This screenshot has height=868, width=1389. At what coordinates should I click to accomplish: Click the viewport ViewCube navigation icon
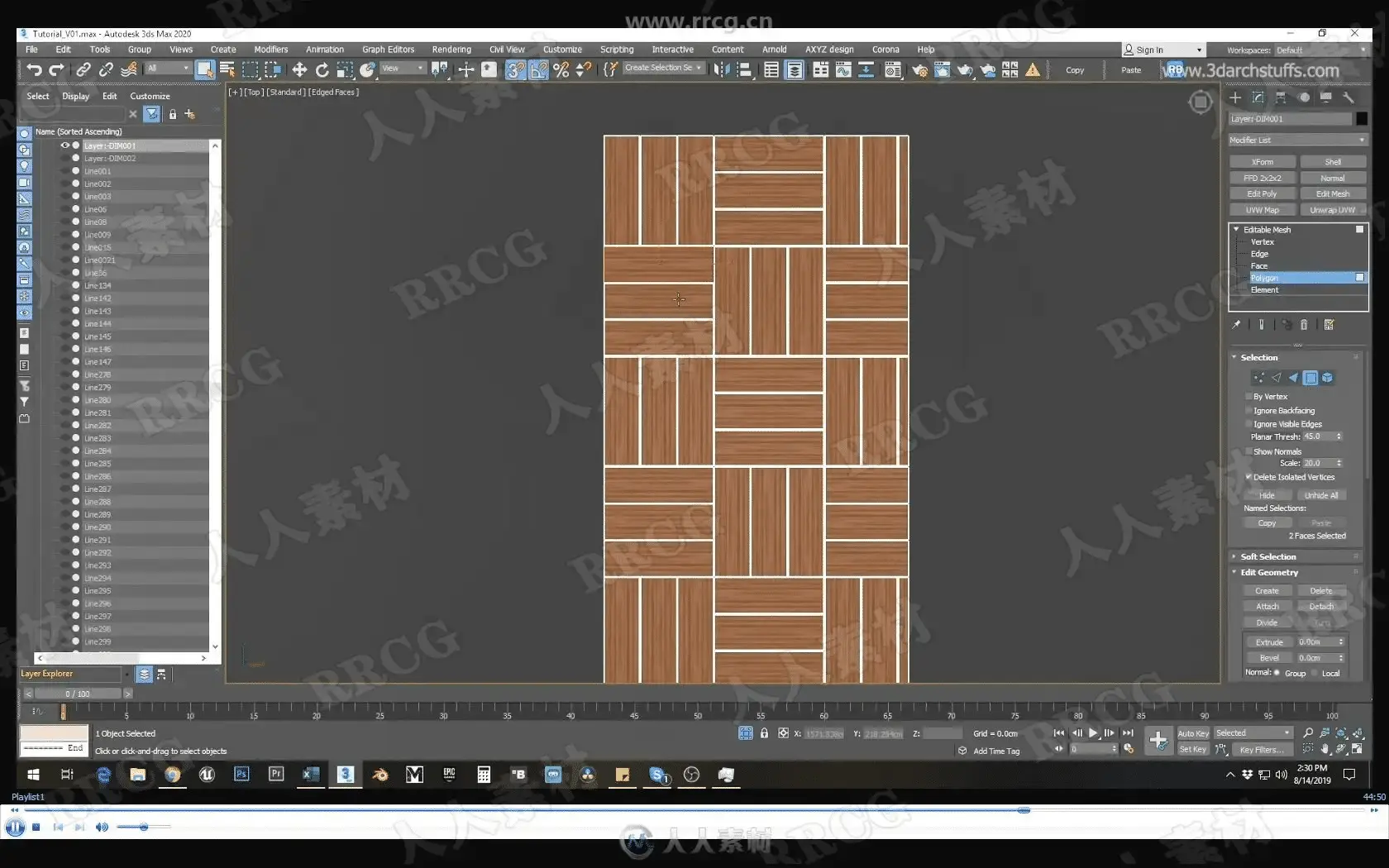pos(1200,102)
